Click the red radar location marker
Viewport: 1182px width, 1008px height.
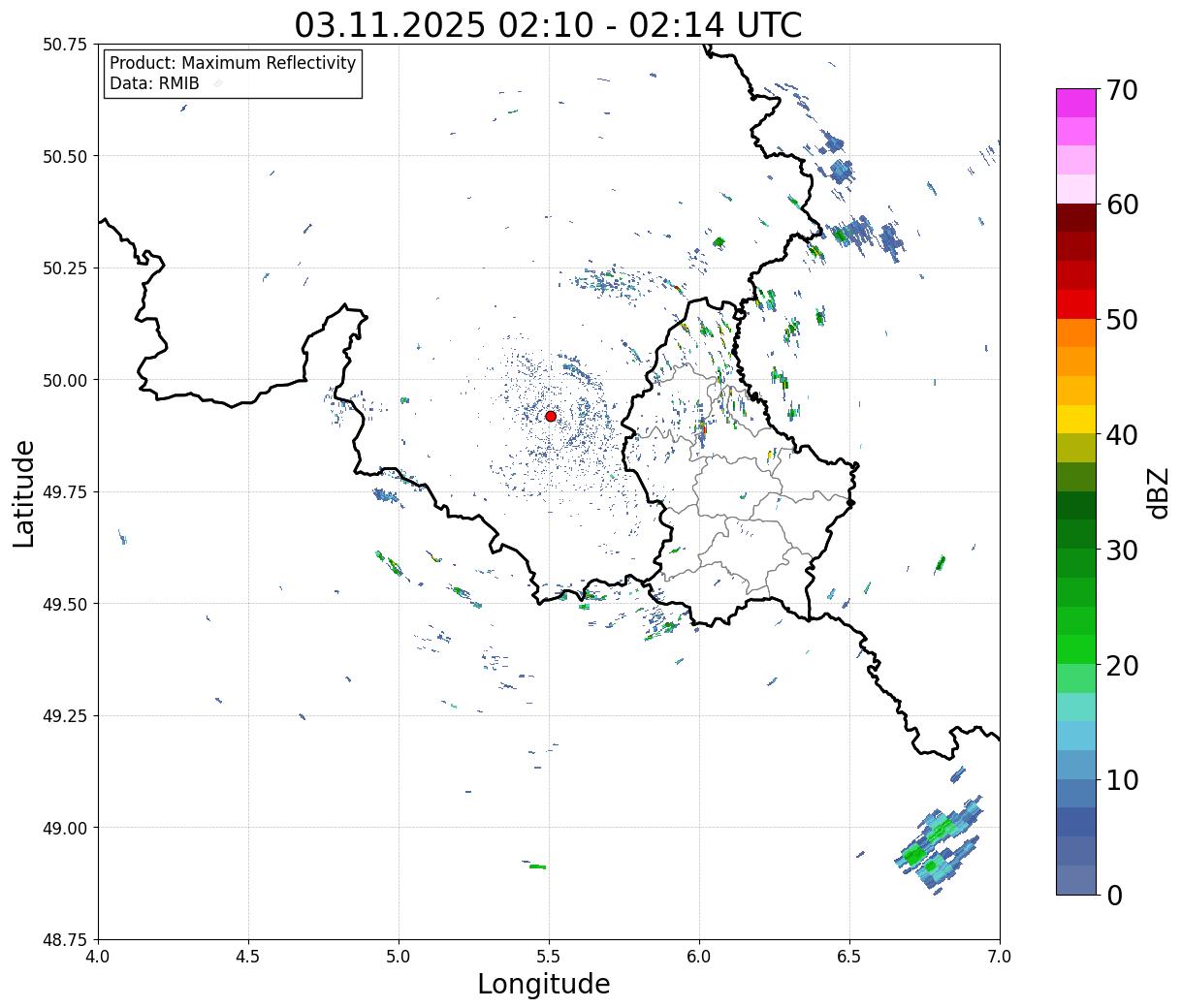pos(551,416)
